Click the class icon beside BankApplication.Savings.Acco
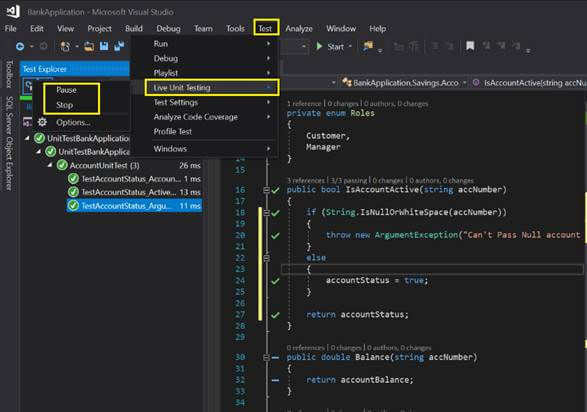Screen dimensions: 587x412 (x=347, y=82)
